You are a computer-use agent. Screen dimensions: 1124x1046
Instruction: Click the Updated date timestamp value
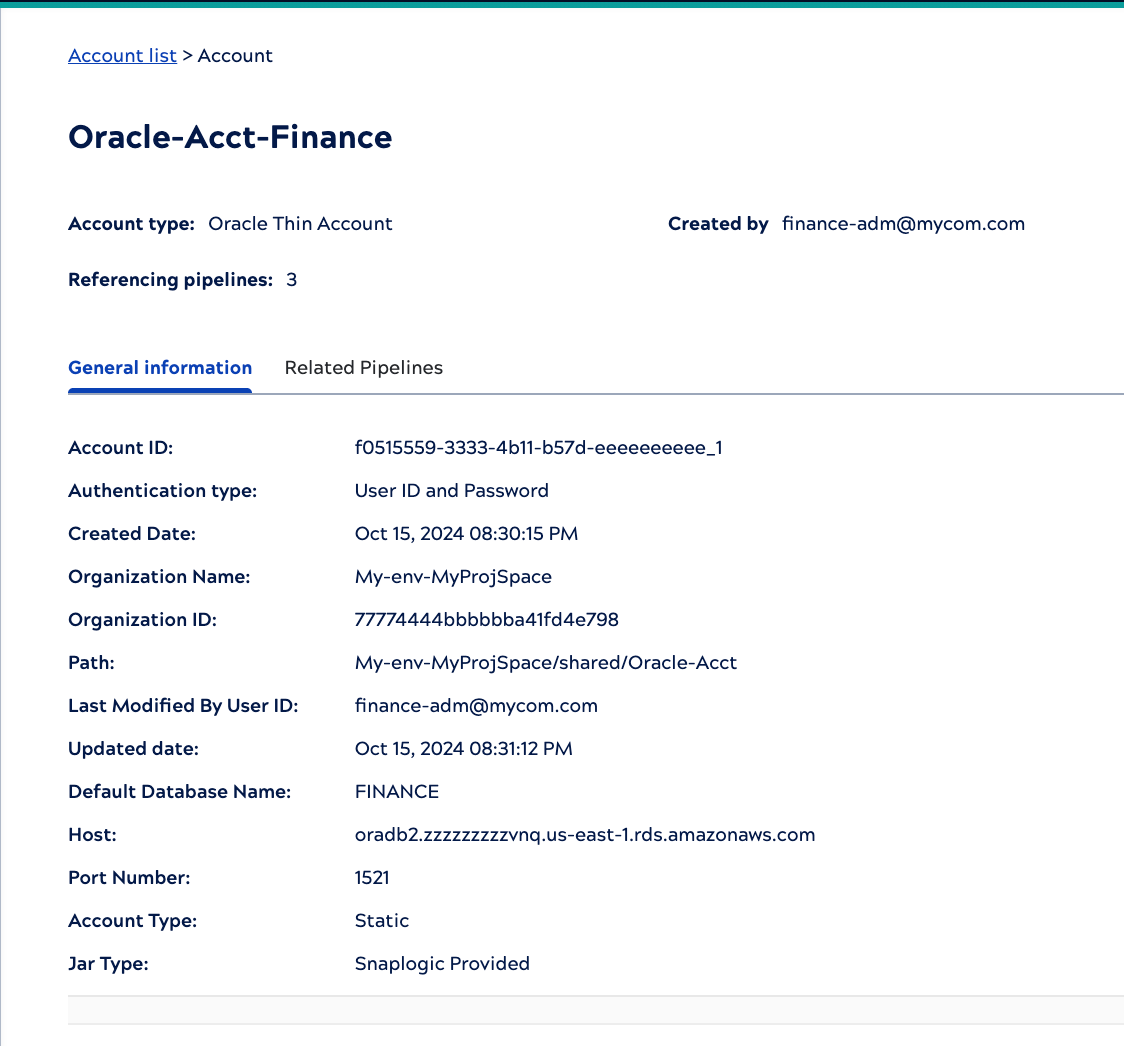pos(464,748)
